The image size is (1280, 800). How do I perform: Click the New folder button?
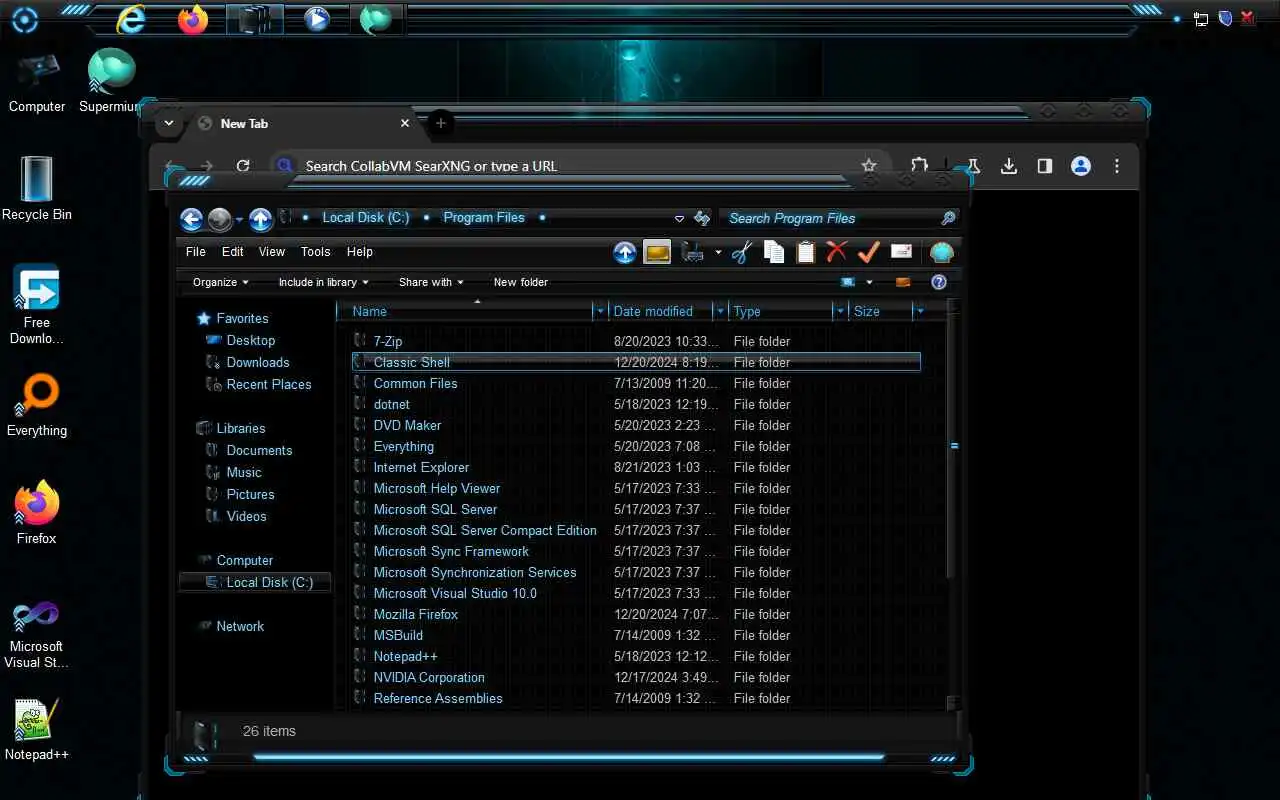(x=521, y=282)
